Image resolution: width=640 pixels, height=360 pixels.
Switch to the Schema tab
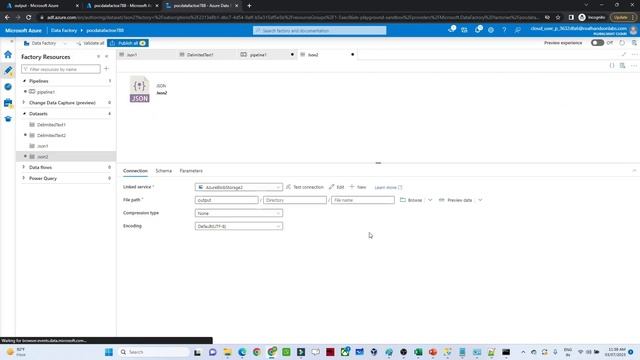[164, 171]
